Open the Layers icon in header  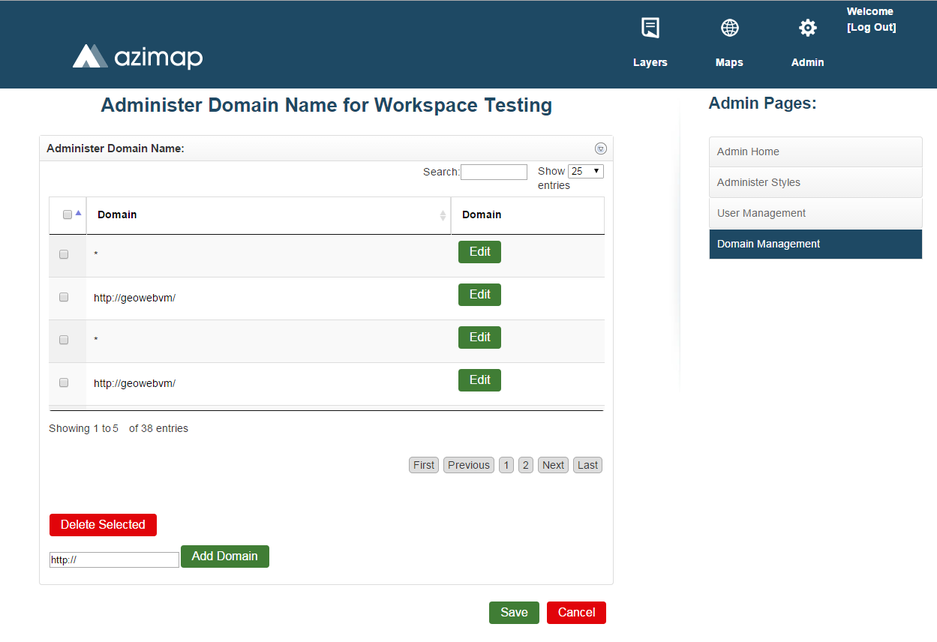650,28
